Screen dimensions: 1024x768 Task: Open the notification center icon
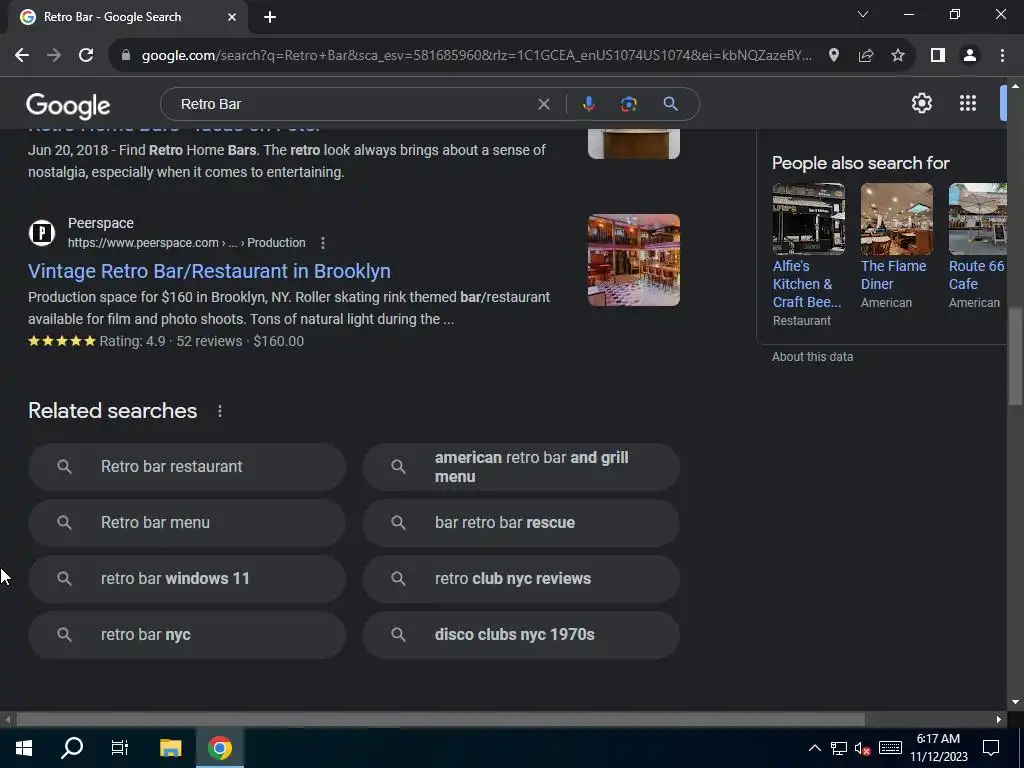pyautogui.click(x=991, y=748)
